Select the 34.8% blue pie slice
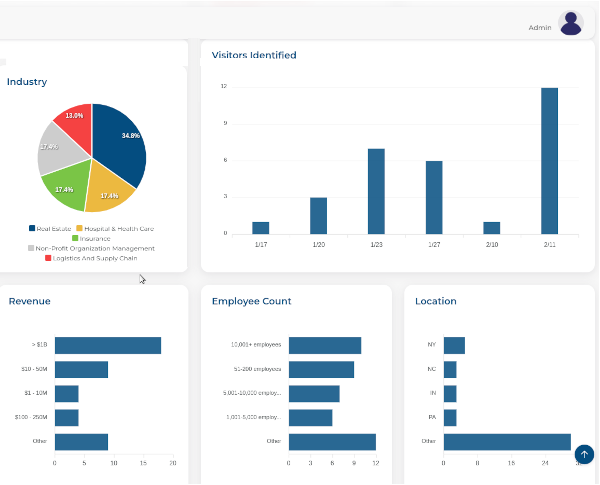Viewport: 600px width, 485px height. click(121, 140)
